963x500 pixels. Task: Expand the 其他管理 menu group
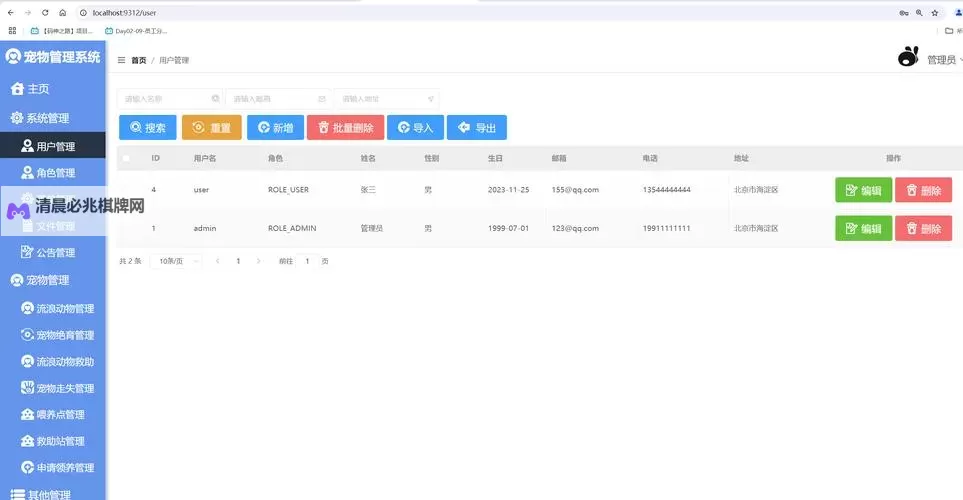click(x=53, y=494)
